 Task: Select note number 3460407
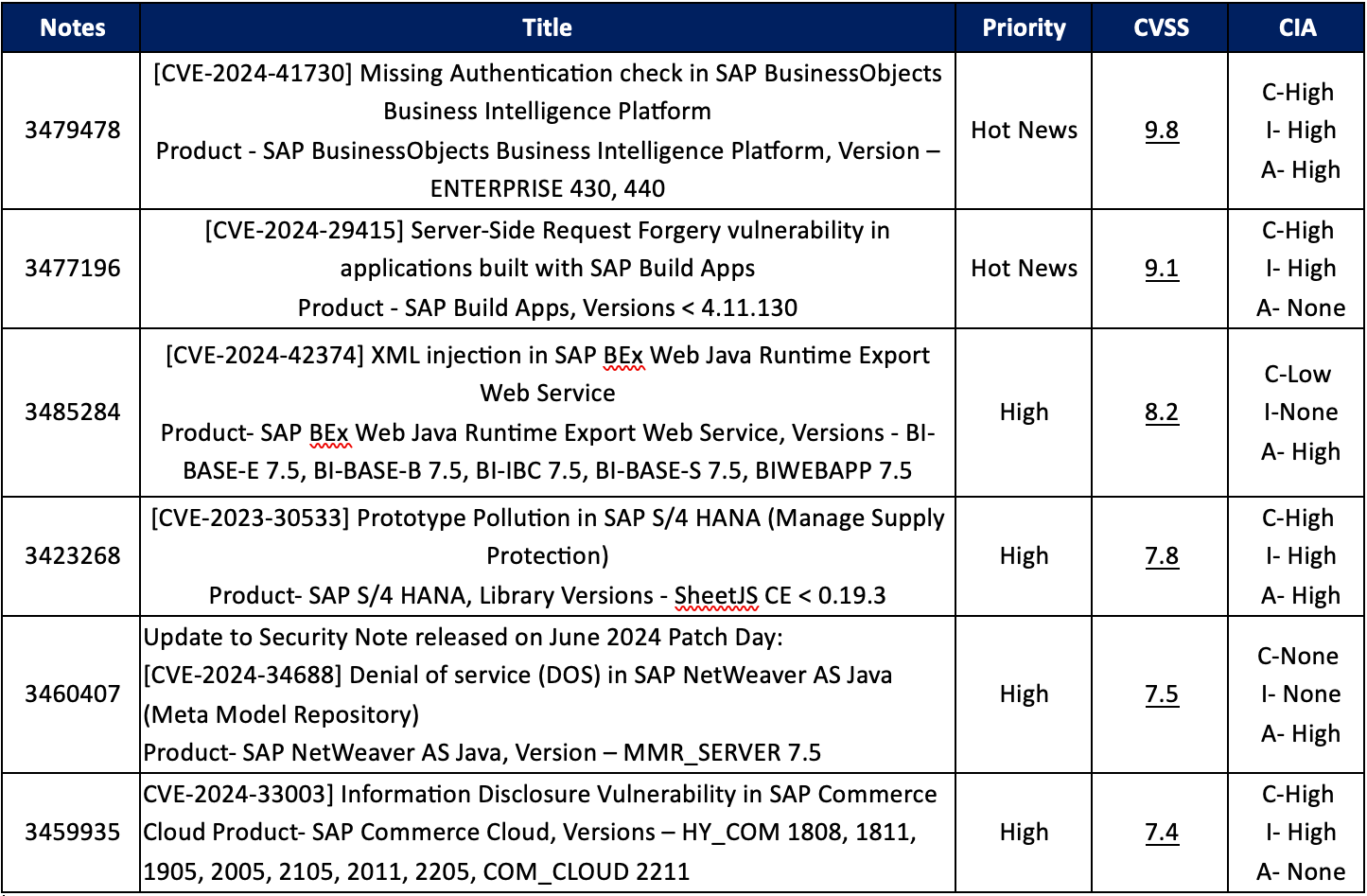point(73,694)
